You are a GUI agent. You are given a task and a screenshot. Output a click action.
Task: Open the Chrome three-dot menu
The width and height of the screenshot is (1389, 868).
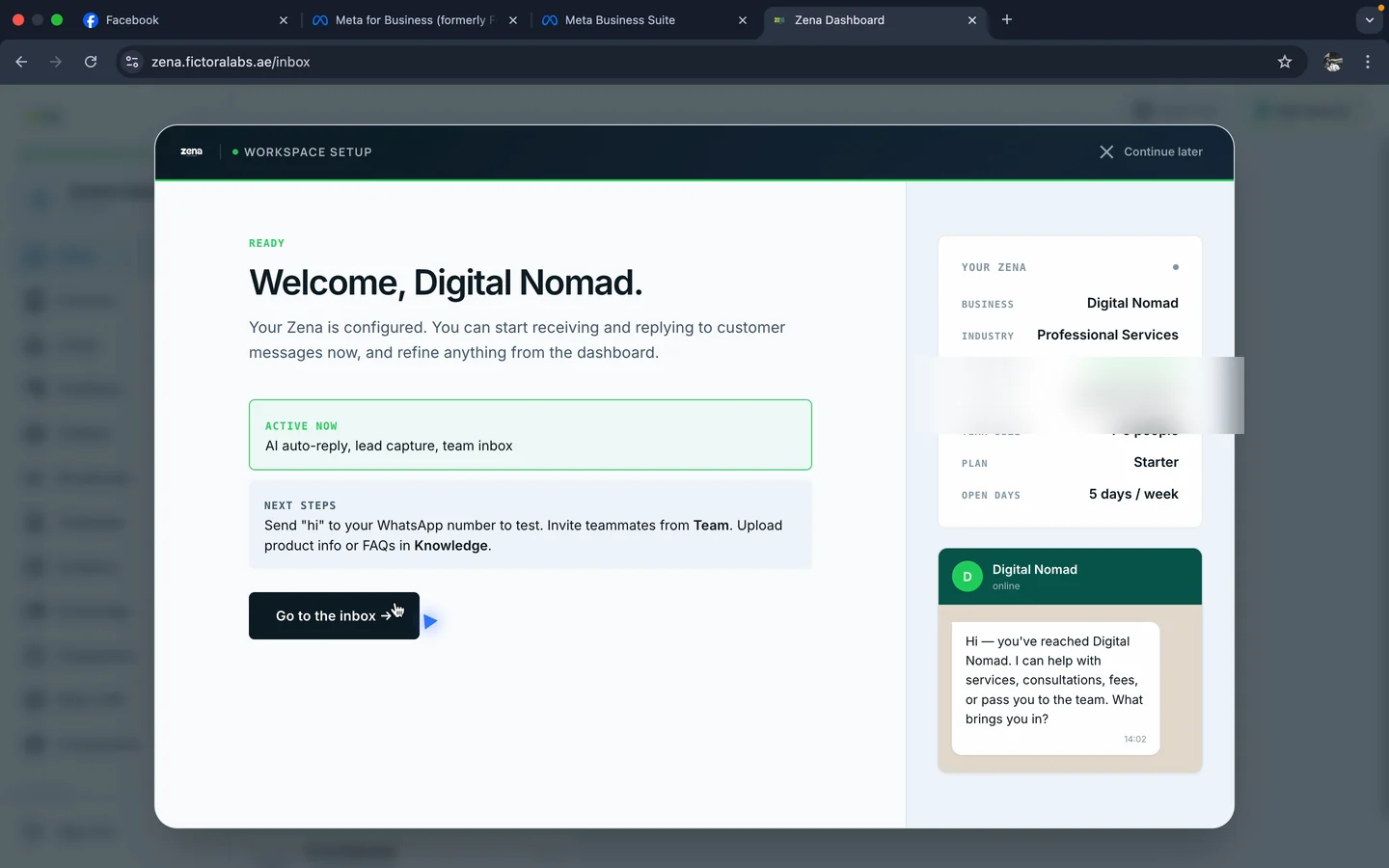(x=1368, y=62)
